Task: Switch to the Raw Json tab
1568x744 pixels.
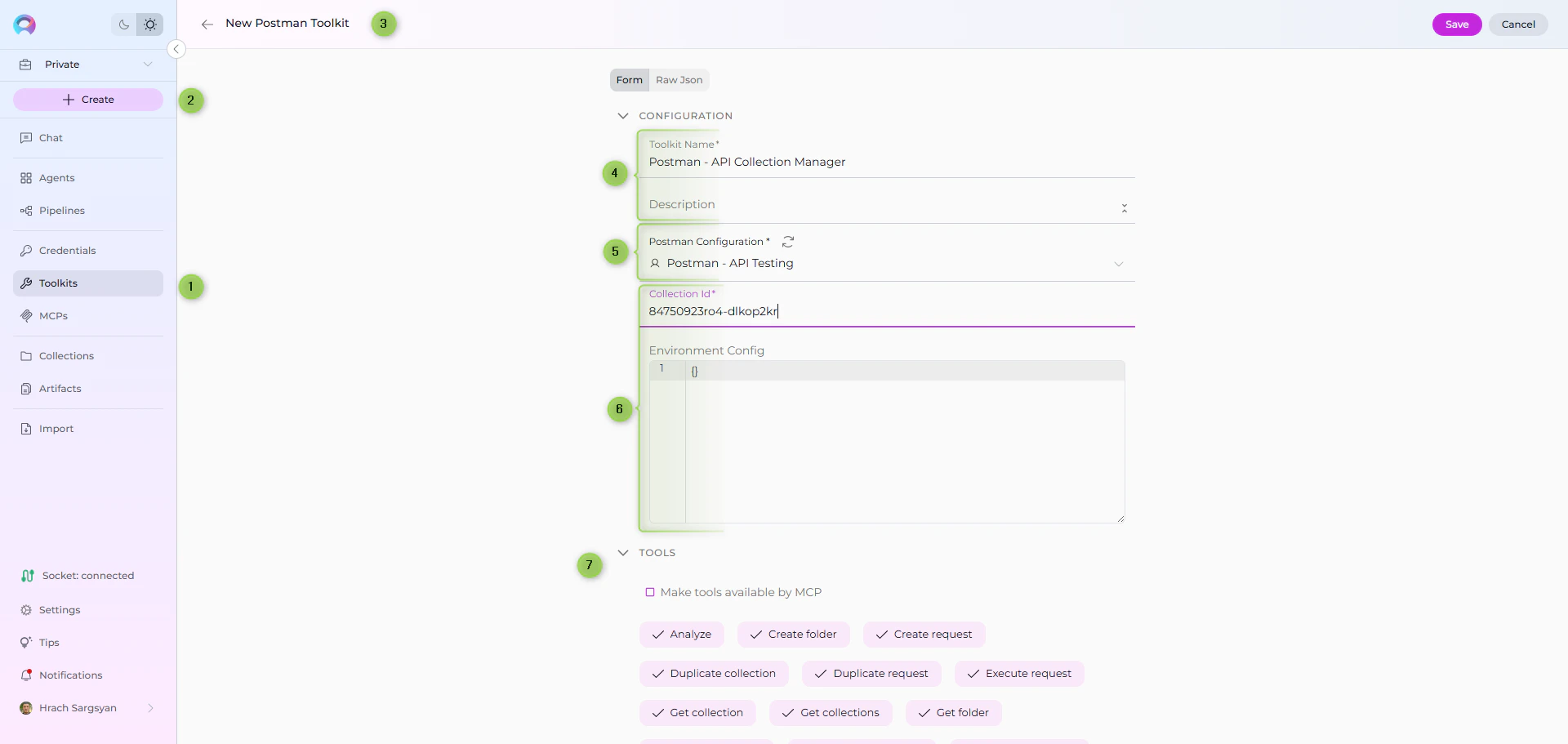Action: 679,79
